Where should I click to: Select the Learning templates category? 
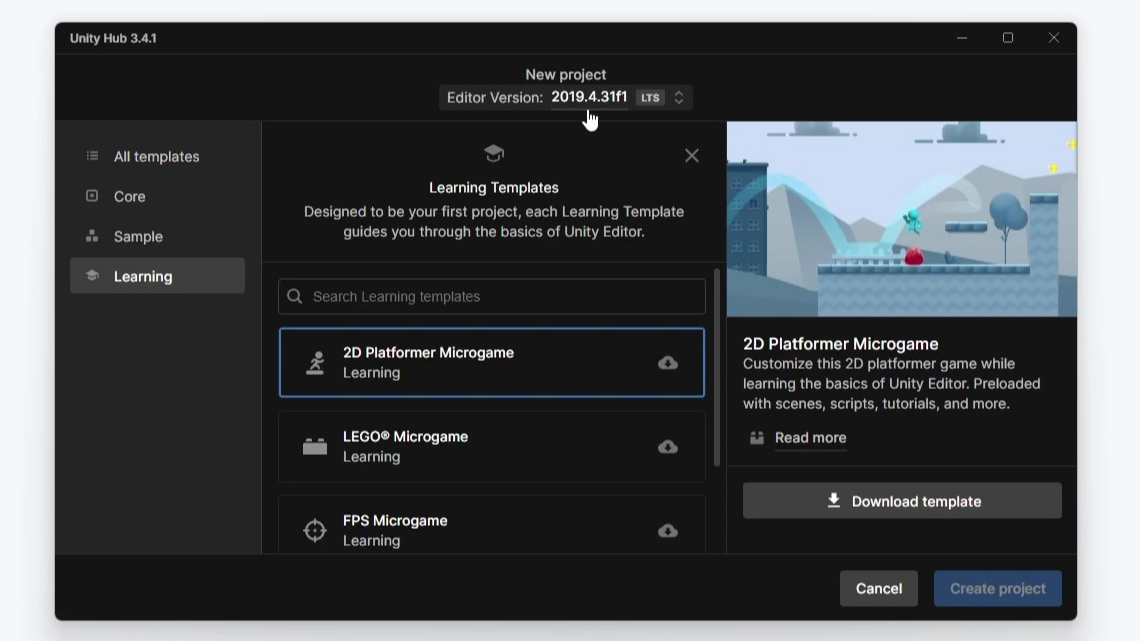click(x=157, y=276)
